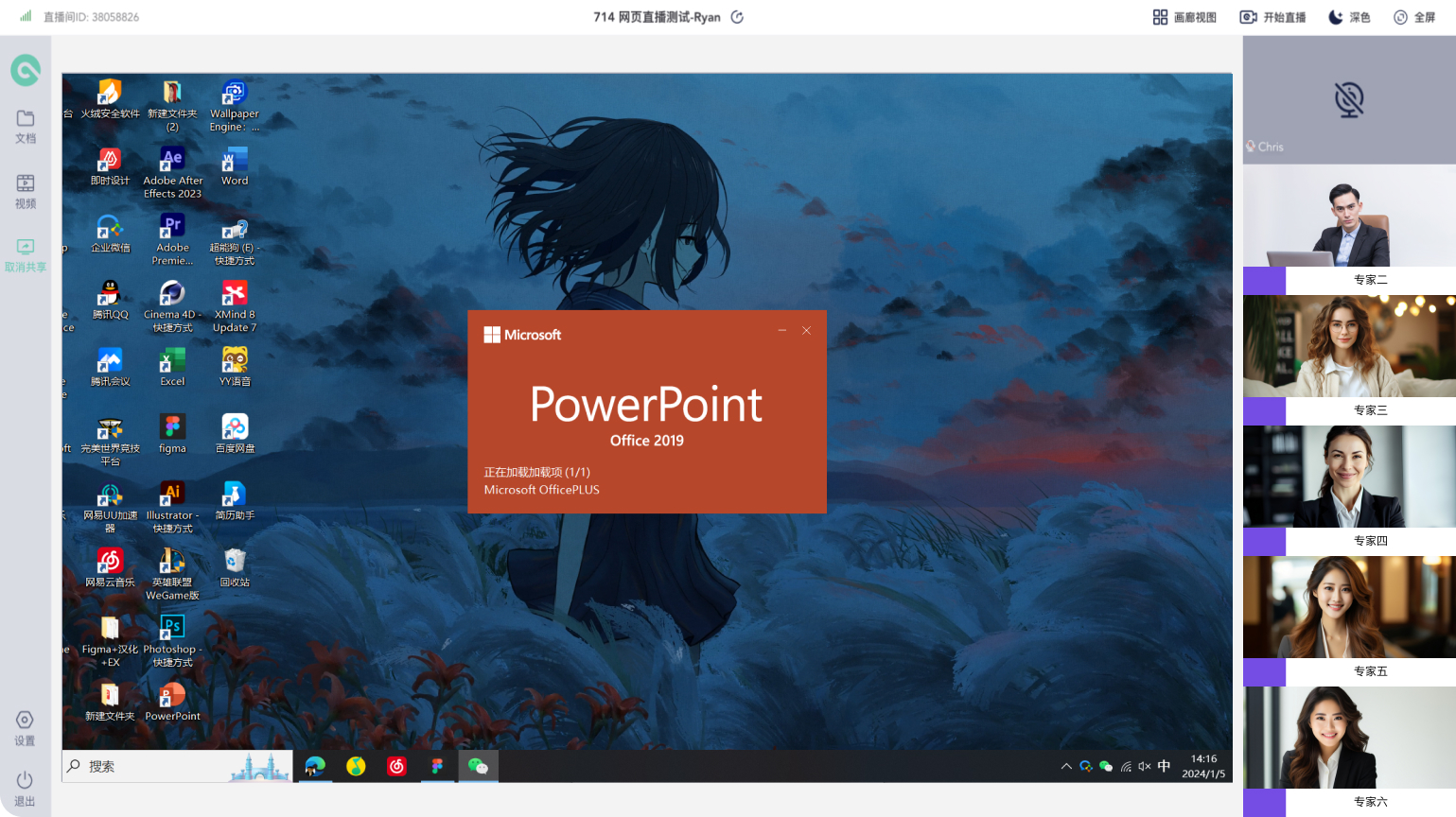
Task: Select Chris's muted video tile
Action: click(x=1349, y=100)
